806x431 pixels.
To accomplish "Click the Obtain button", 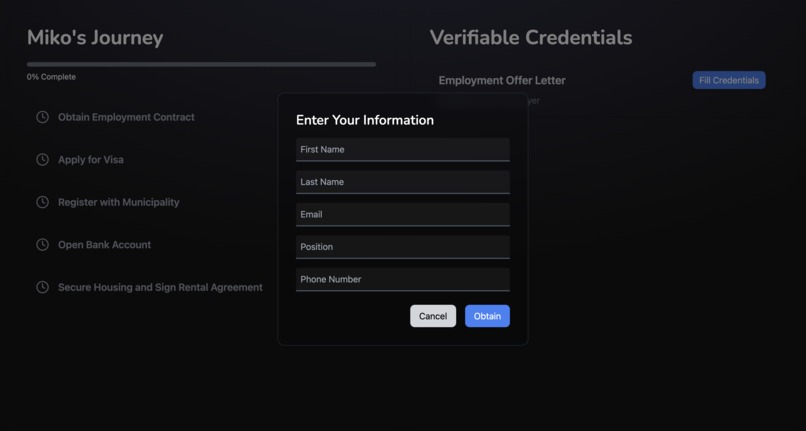I will click(487, 316).
